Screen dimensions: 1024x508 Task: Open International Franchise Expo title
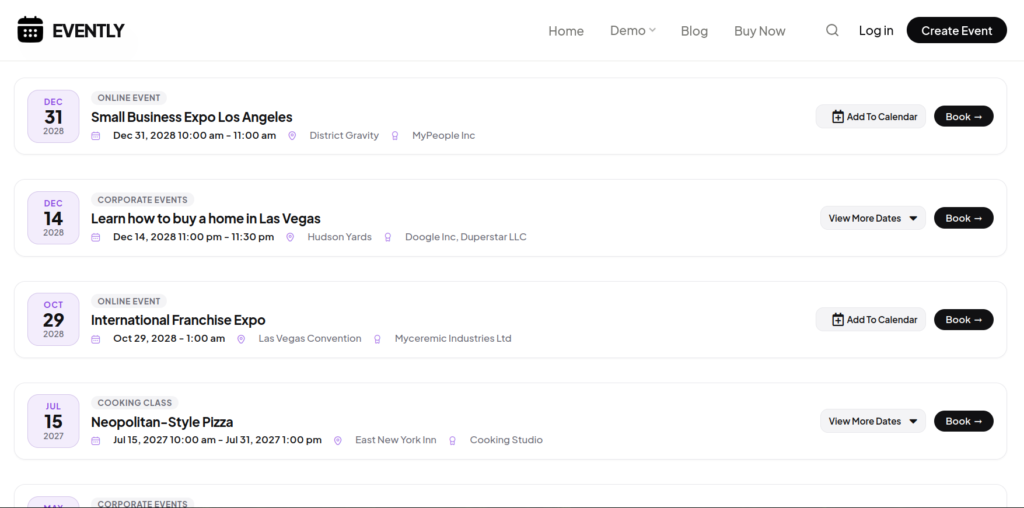(178, 320)
